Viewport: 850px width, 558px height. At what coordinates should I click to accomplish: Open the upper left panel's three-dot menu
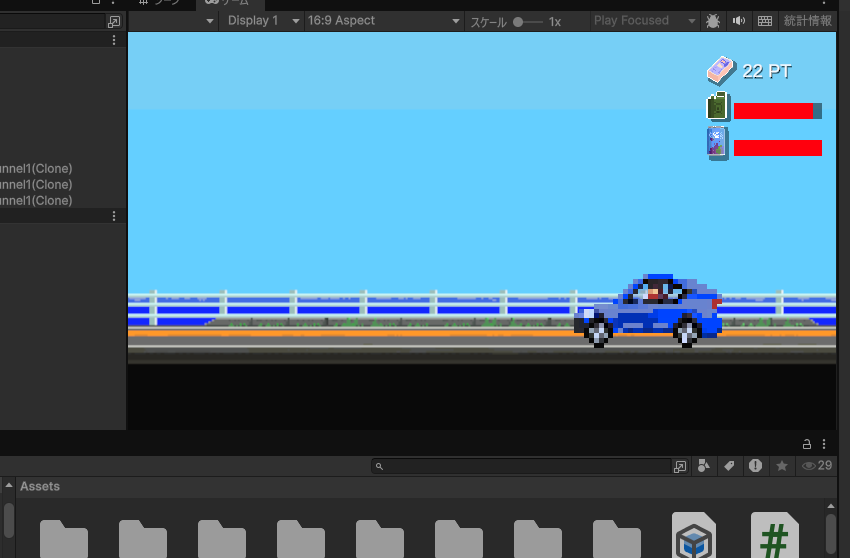114,40
